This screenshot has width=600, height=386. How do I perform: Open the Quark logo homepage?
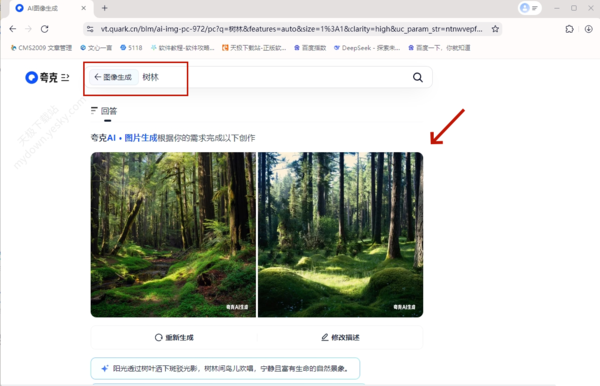(41, 78)
